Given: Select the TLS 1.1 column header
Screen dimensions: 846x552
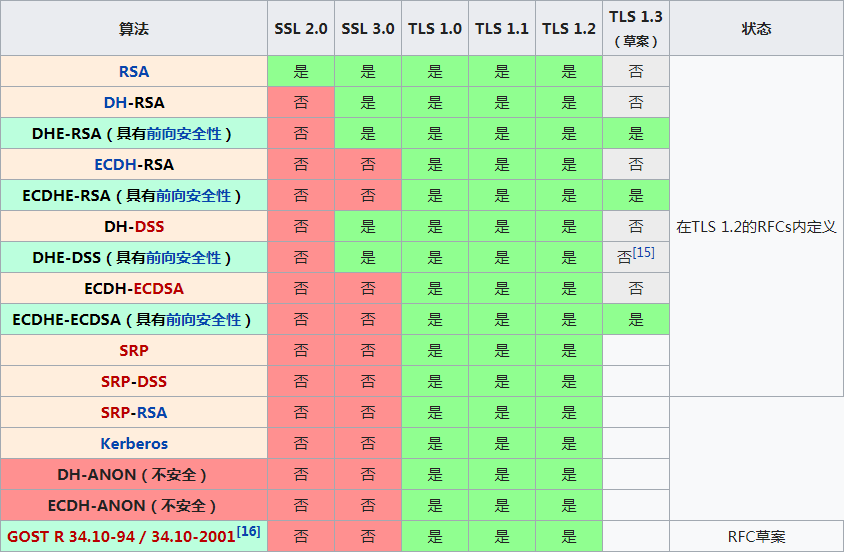Looking at the screenshot, I should coord(502,28).
